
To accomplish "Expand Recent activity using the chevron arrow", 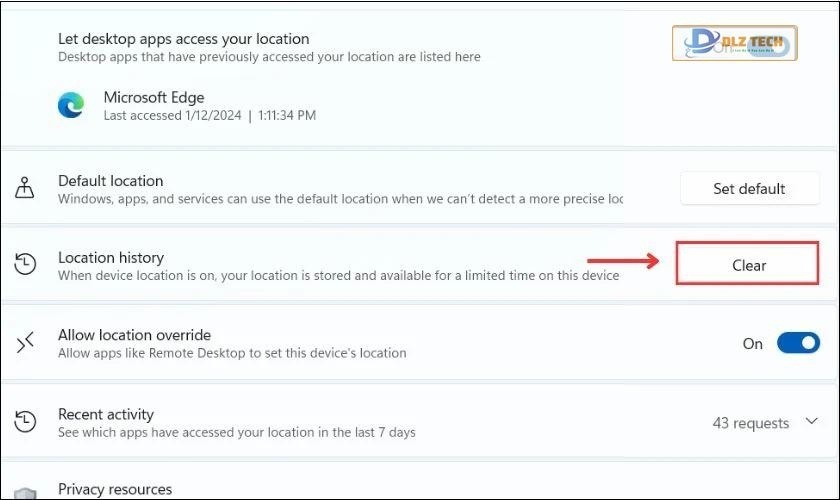I will click(812, 423).
